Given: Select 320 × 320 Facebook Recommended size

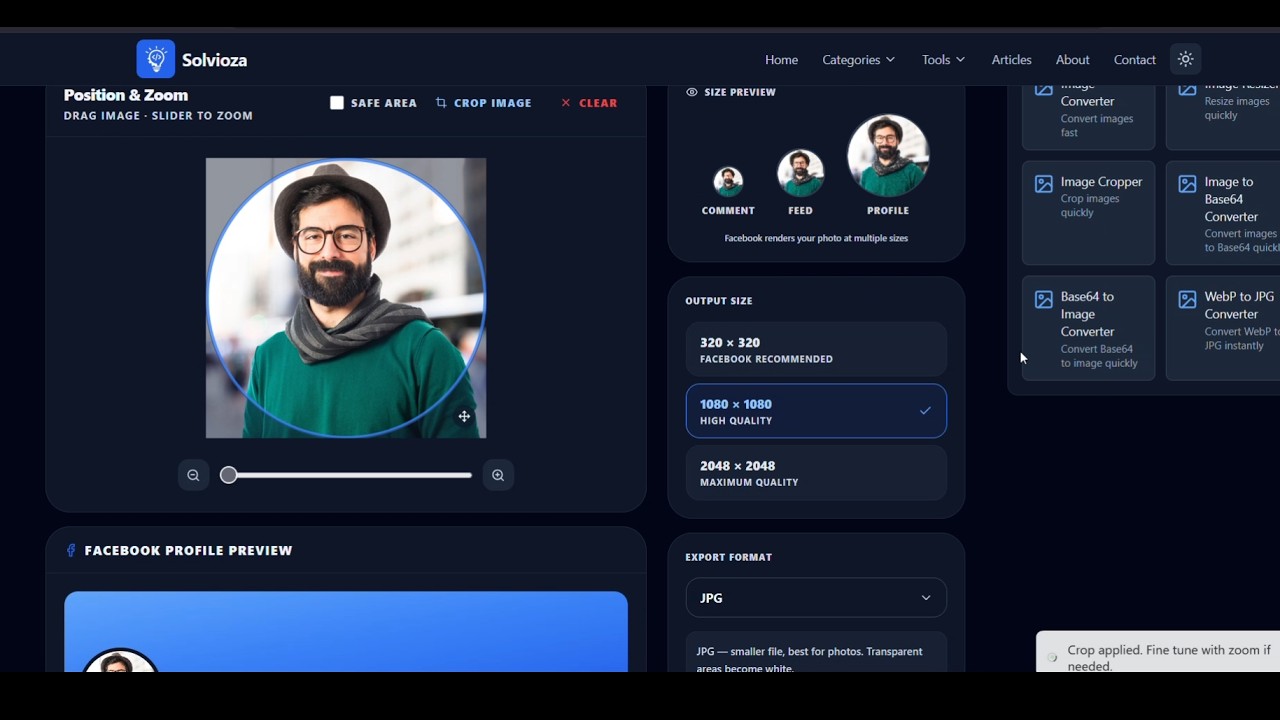Looking at the screenshot, I should tap(816, 349).
